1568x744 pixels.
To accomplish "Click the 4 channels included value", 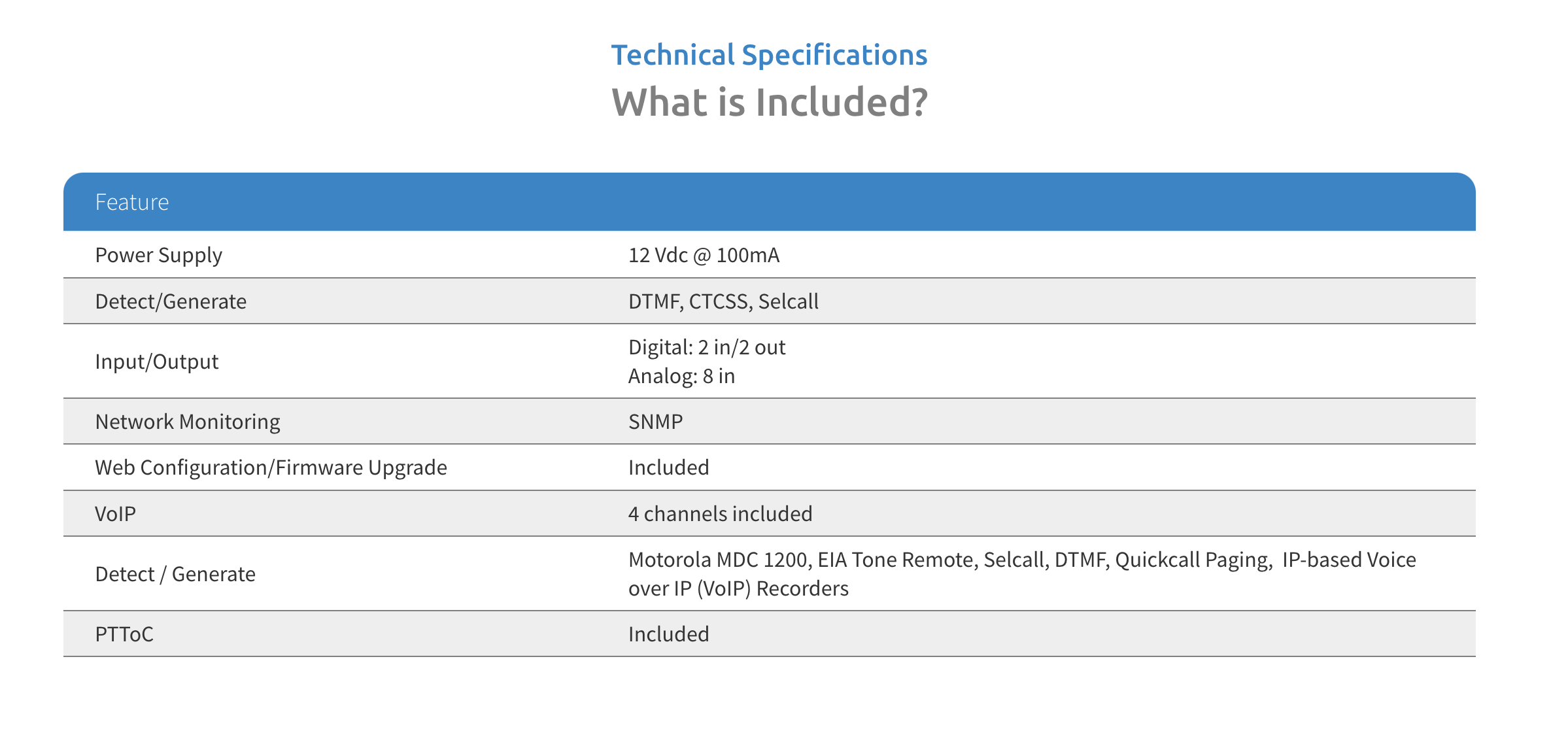I will (x=720, y=514).
